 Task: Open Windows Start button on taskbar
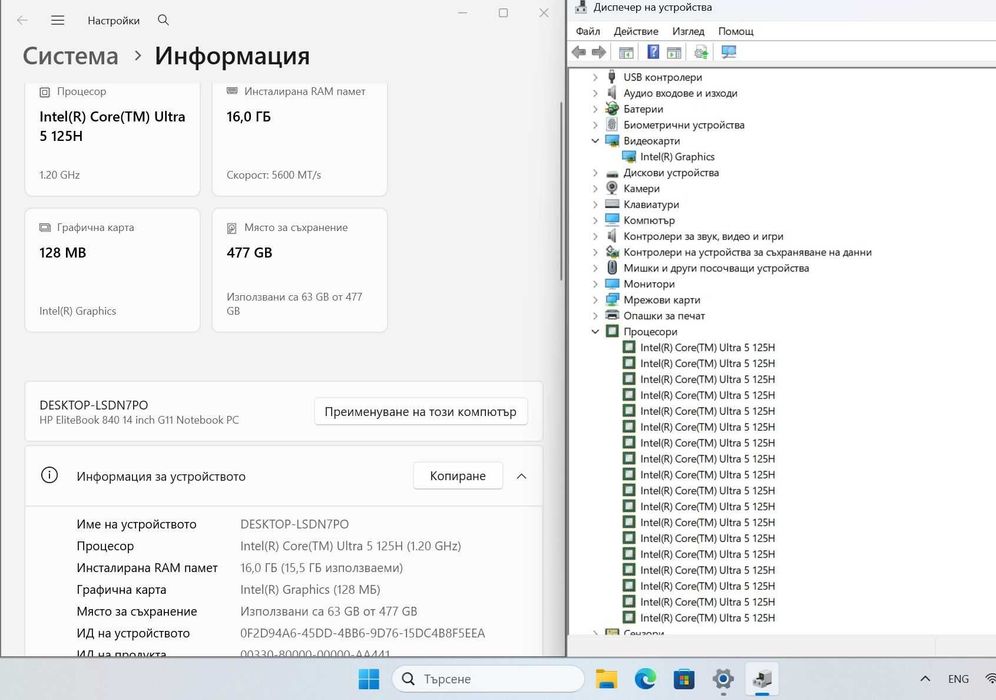tap(368, 679)
